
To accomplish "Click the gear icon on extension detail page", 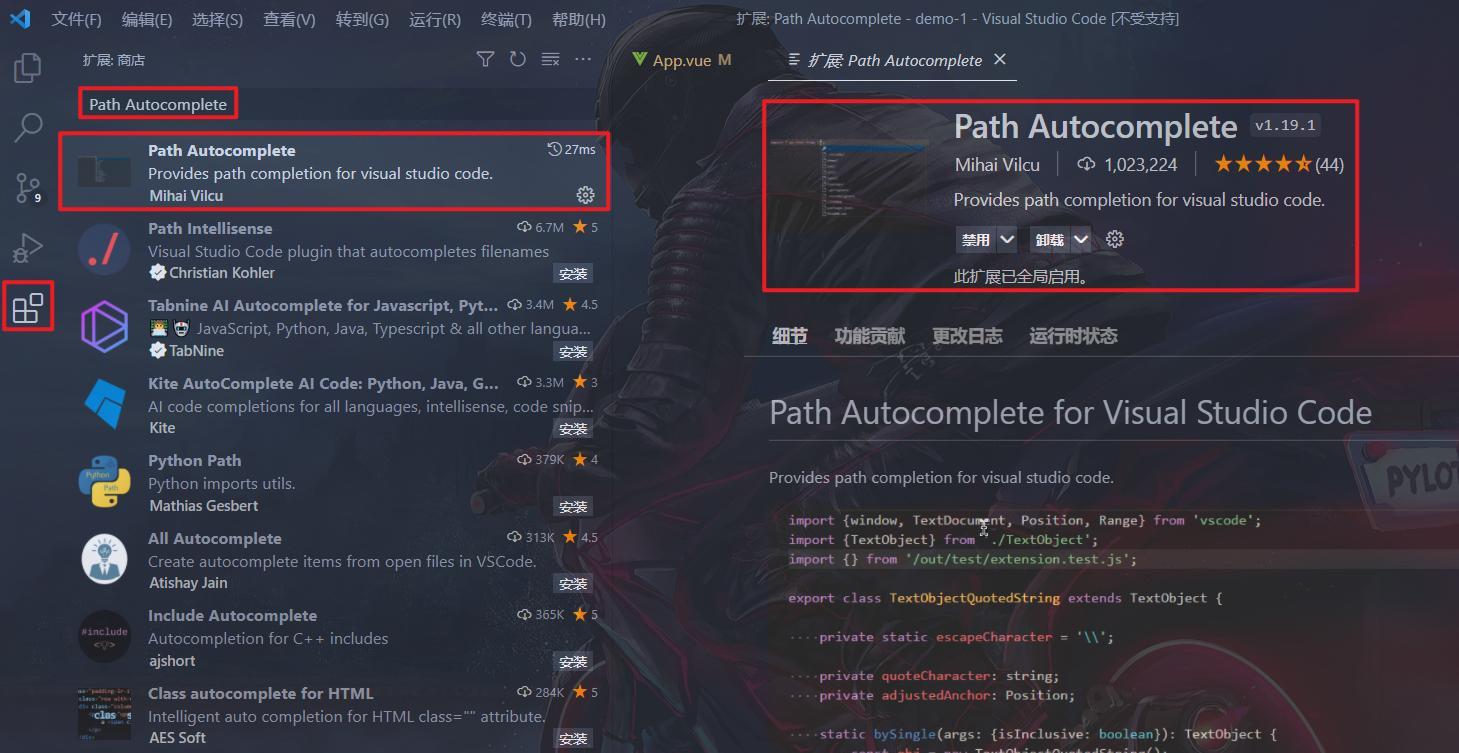I will 1114,239.
